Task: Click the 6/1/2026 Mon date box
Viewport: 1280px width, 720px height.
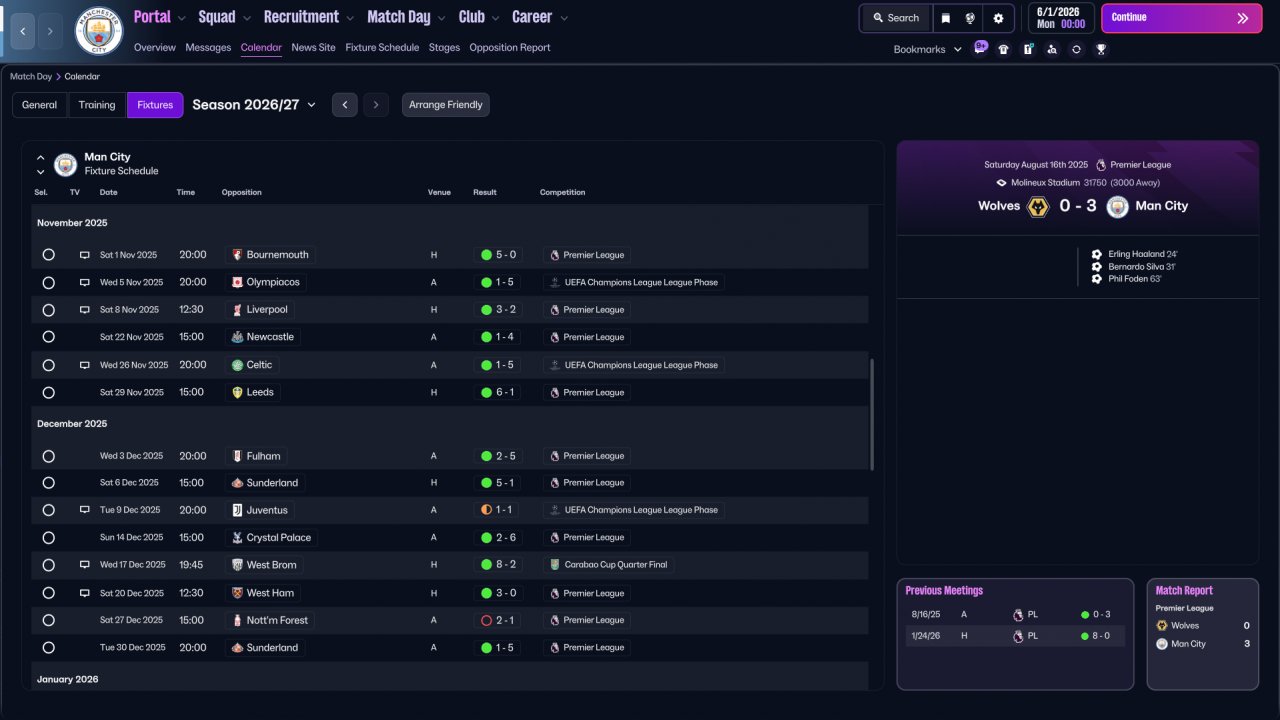Action: [x=1061, y=18]
